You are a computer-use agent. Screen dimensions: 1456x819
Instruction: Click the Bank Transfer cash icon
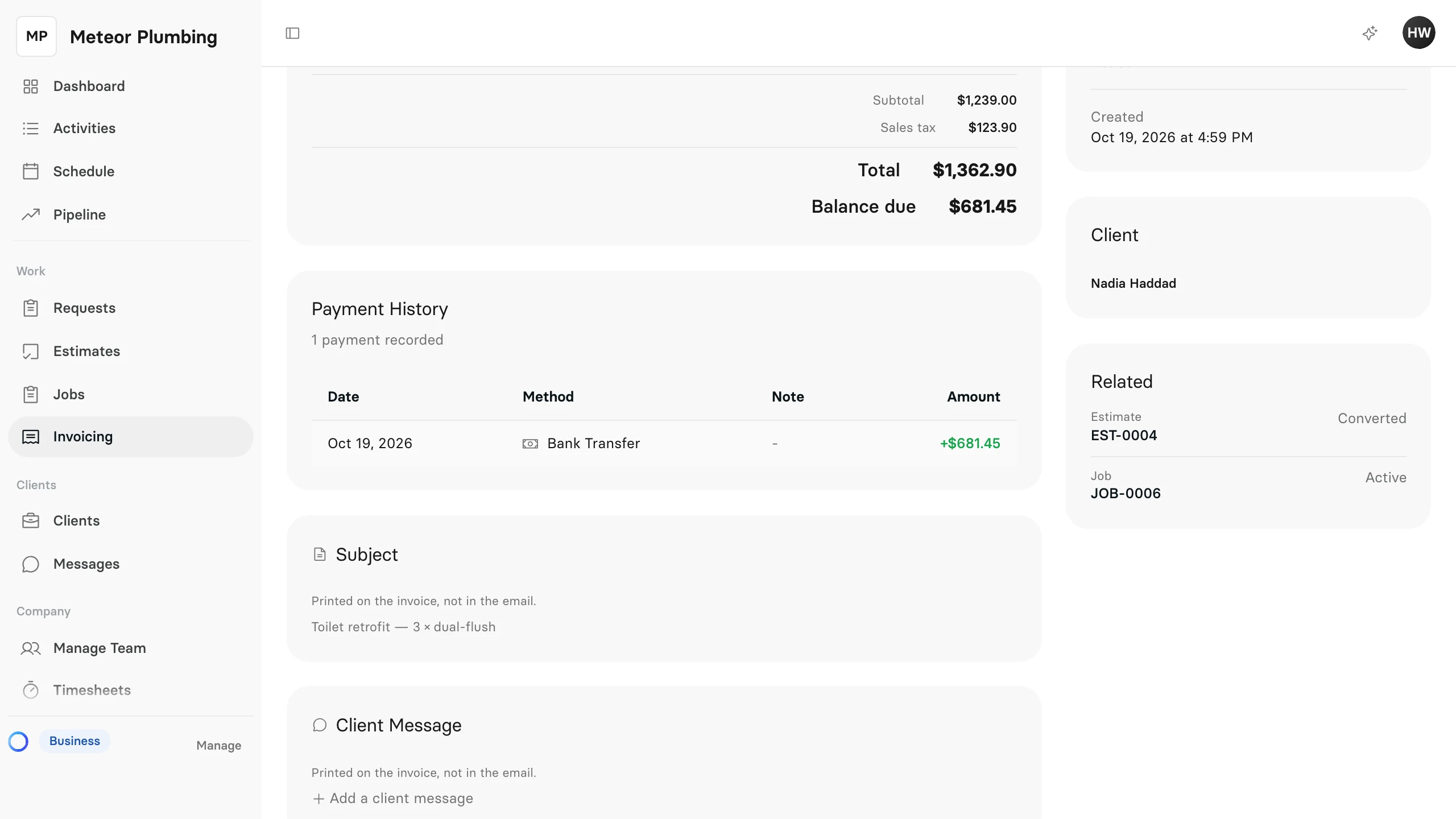(530, 444)
